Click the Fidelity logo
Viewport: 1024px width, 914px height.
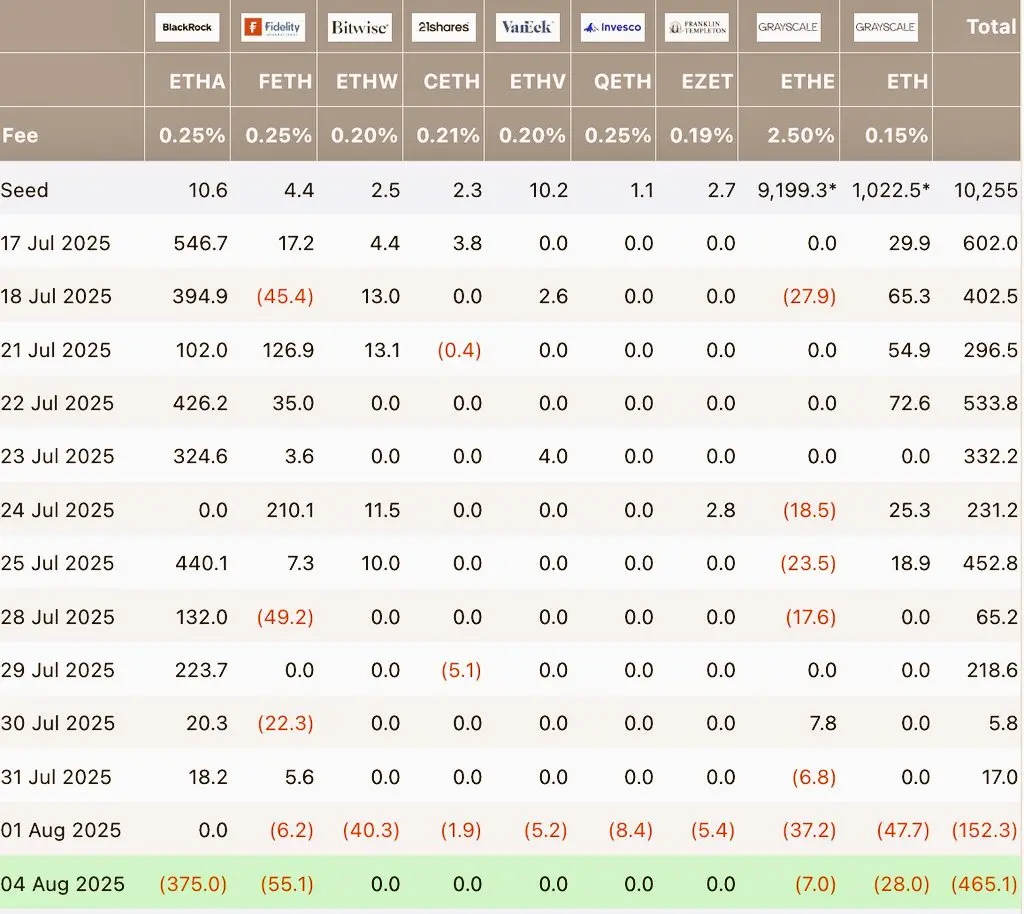(272, 27)
